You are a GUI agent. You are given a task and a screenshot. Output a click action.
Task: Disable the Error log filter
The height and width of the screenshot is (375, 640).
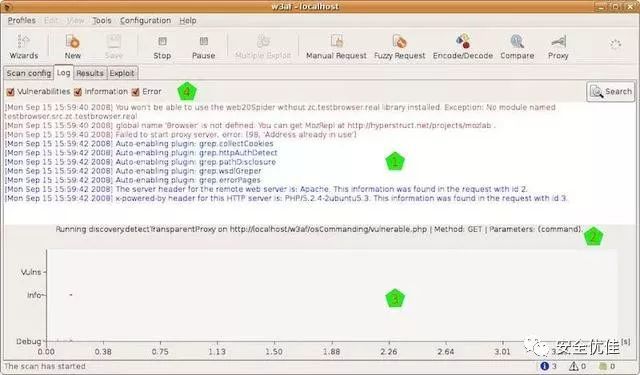[x=136, y=92]
